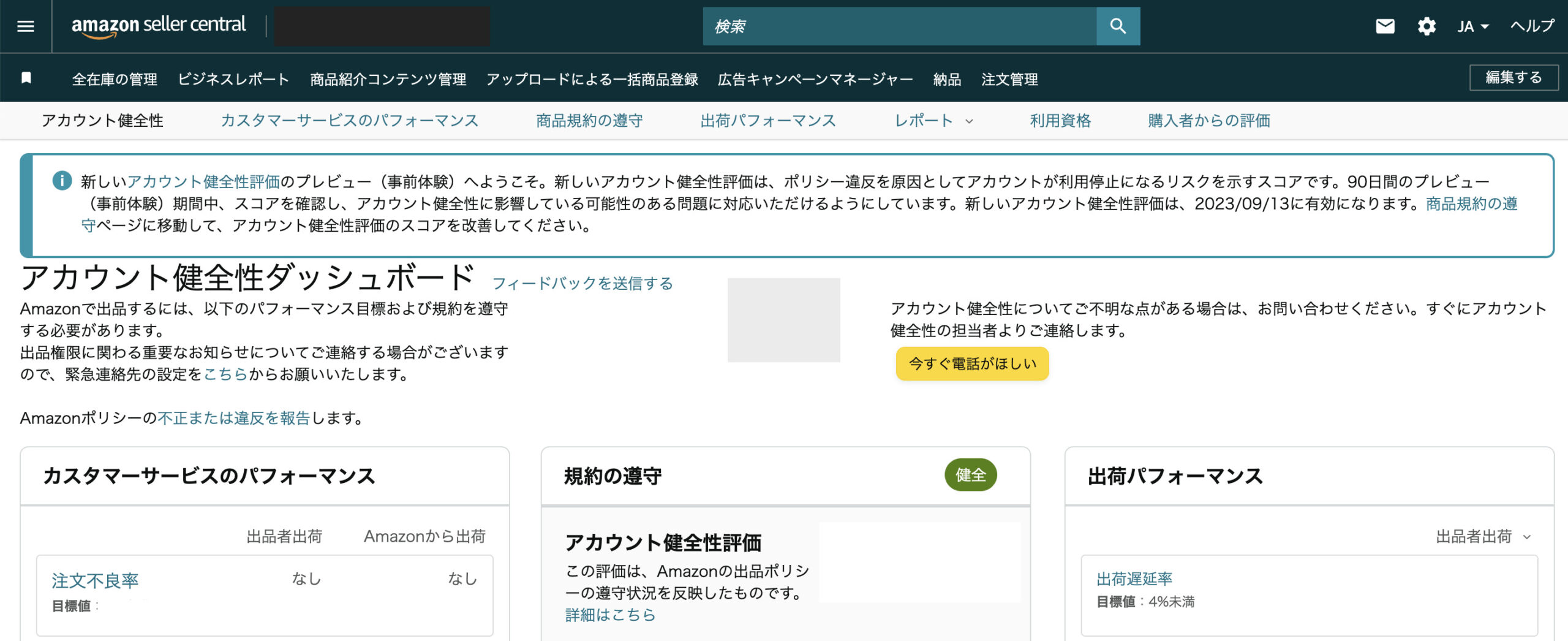Click the Amazon Seller Central logo
This screenshot has width=1568, height=641.
click(x=159, y=26)
